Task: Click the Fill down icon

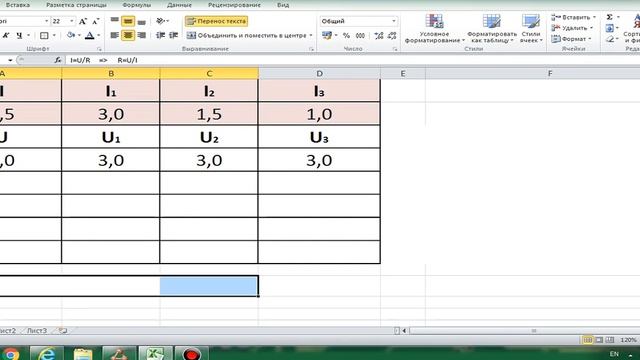Action: click(x=609, y=28)
